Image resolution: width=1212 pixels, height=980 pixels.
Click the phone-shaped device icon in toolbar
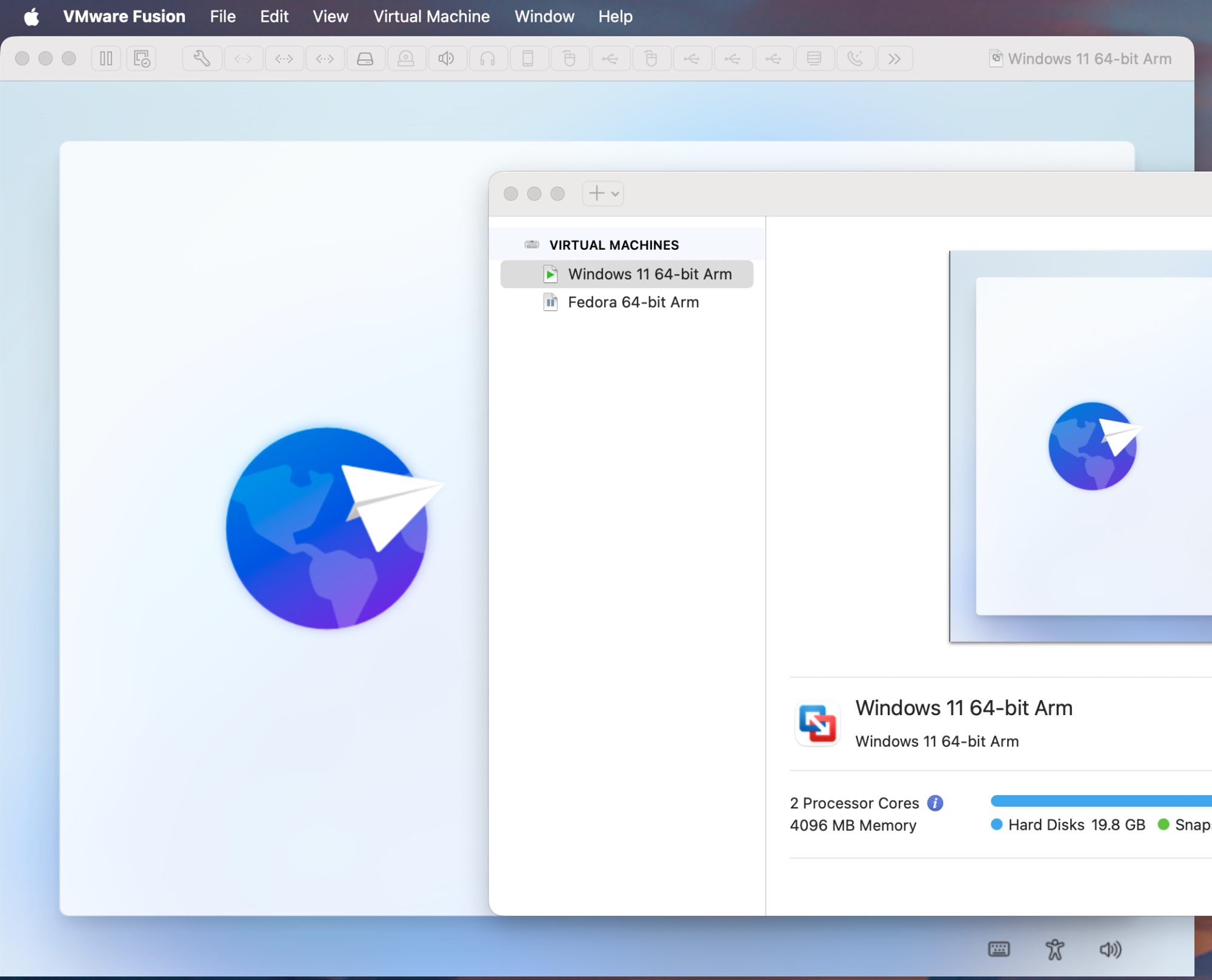coord(528,59)
